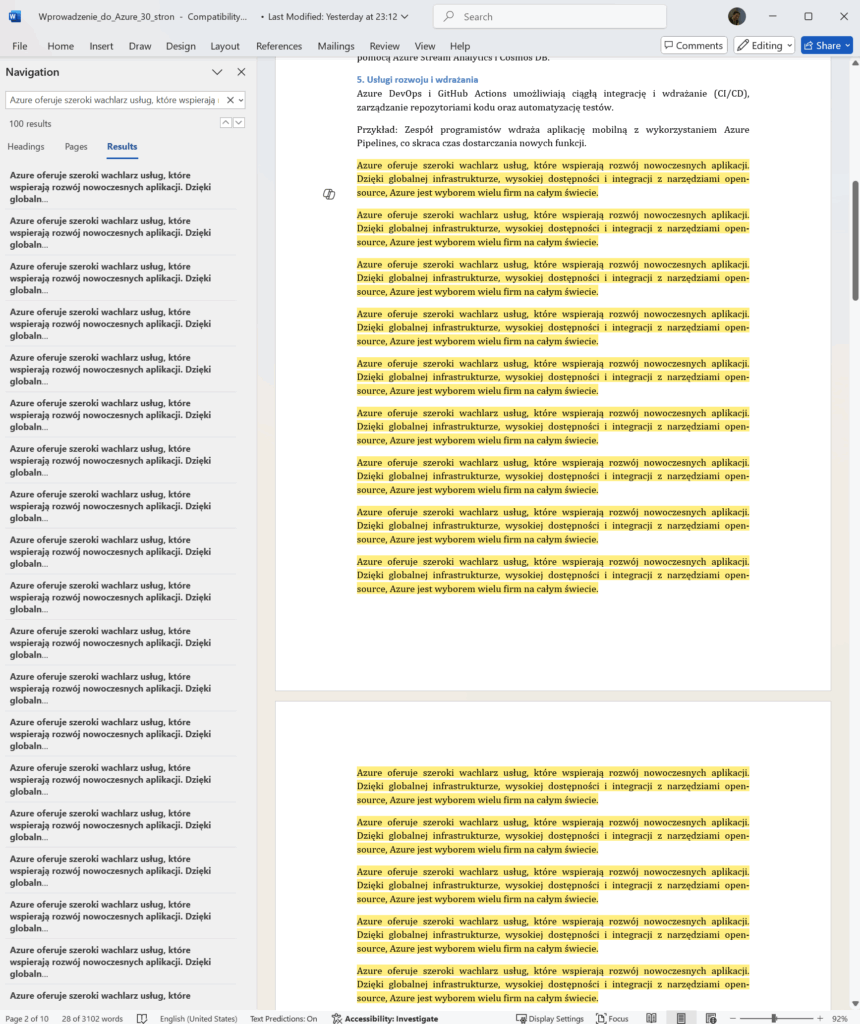The width and height of the screenshot is (860, 1024).
Task: Click zoom in plus button
Action: pyautogui.click(x=820, y=1018)
